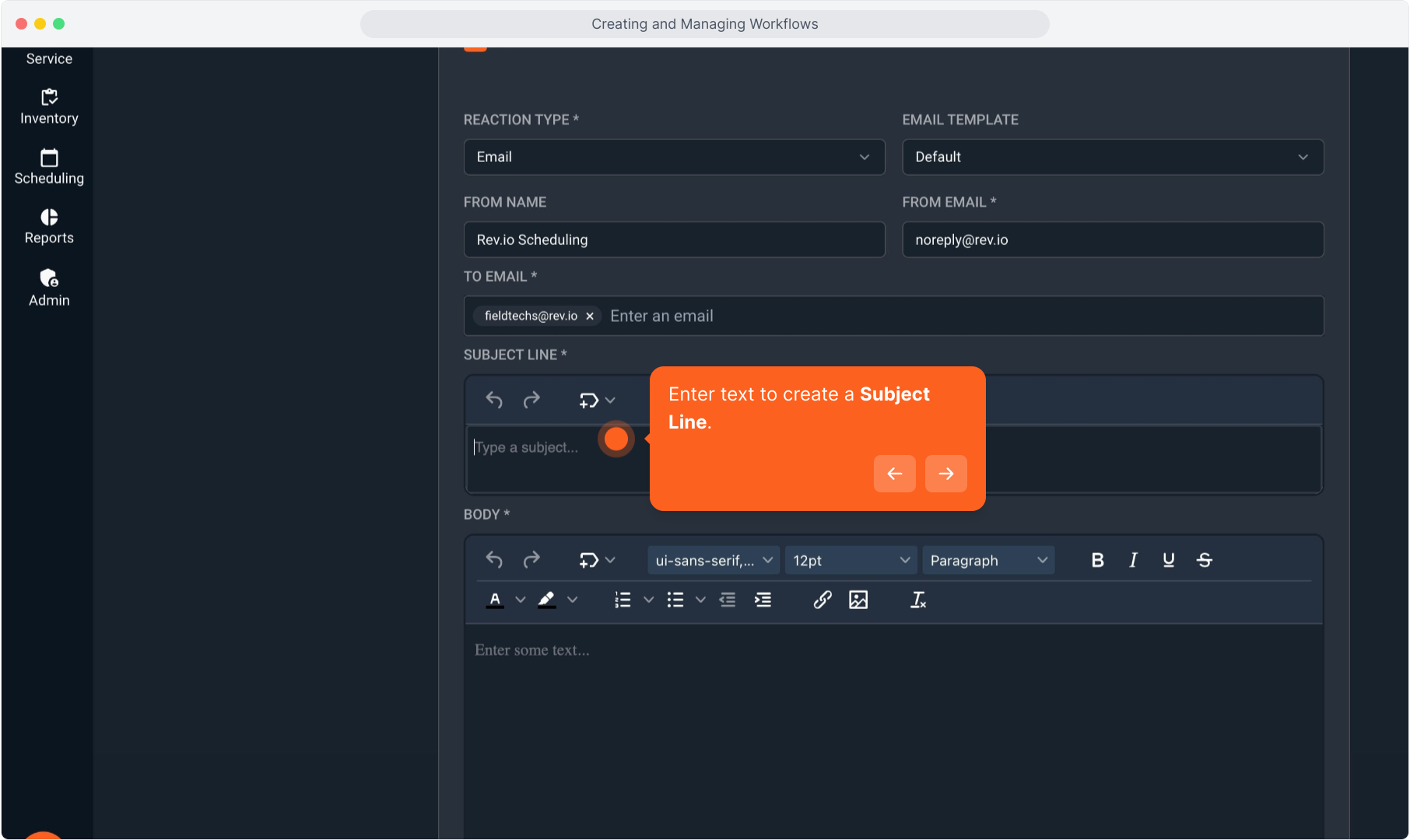Open the Reaction Type dropdown
Viewport: 1410px width, 840px height.
point(674,157)
